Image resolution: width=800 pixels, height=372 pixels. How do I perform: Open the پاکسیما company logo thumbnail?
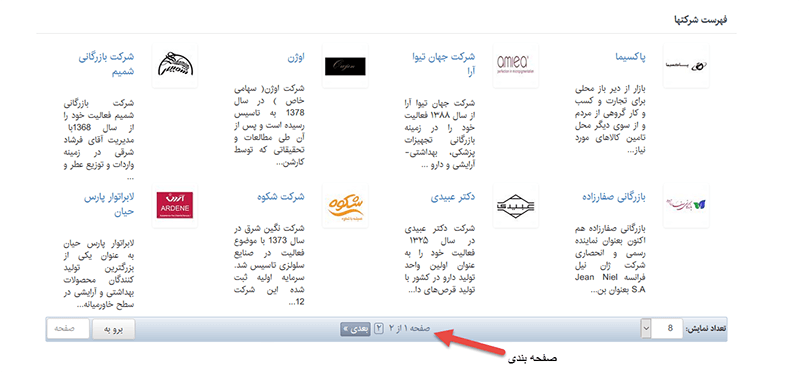(686, 66)
